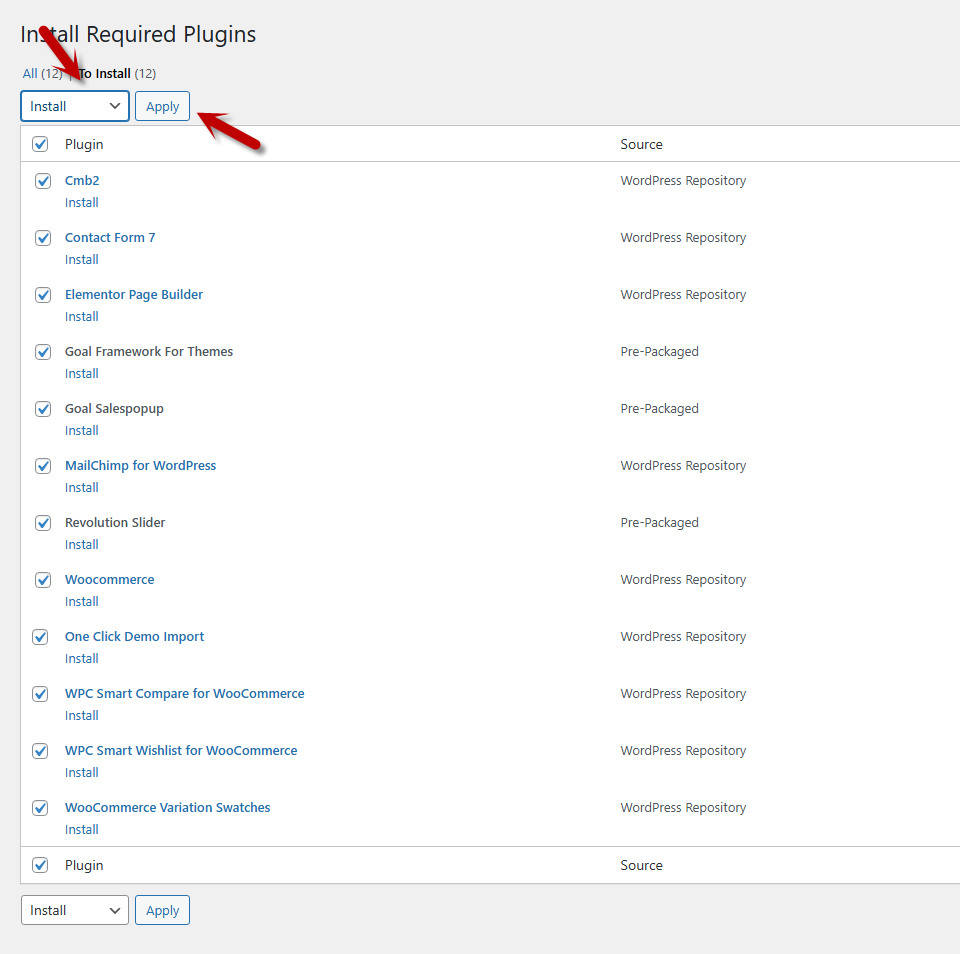Click Install under One Click Demo Import
Image resolution: width=960 pixels, height=954 pixels.
(x=82, y=659)
